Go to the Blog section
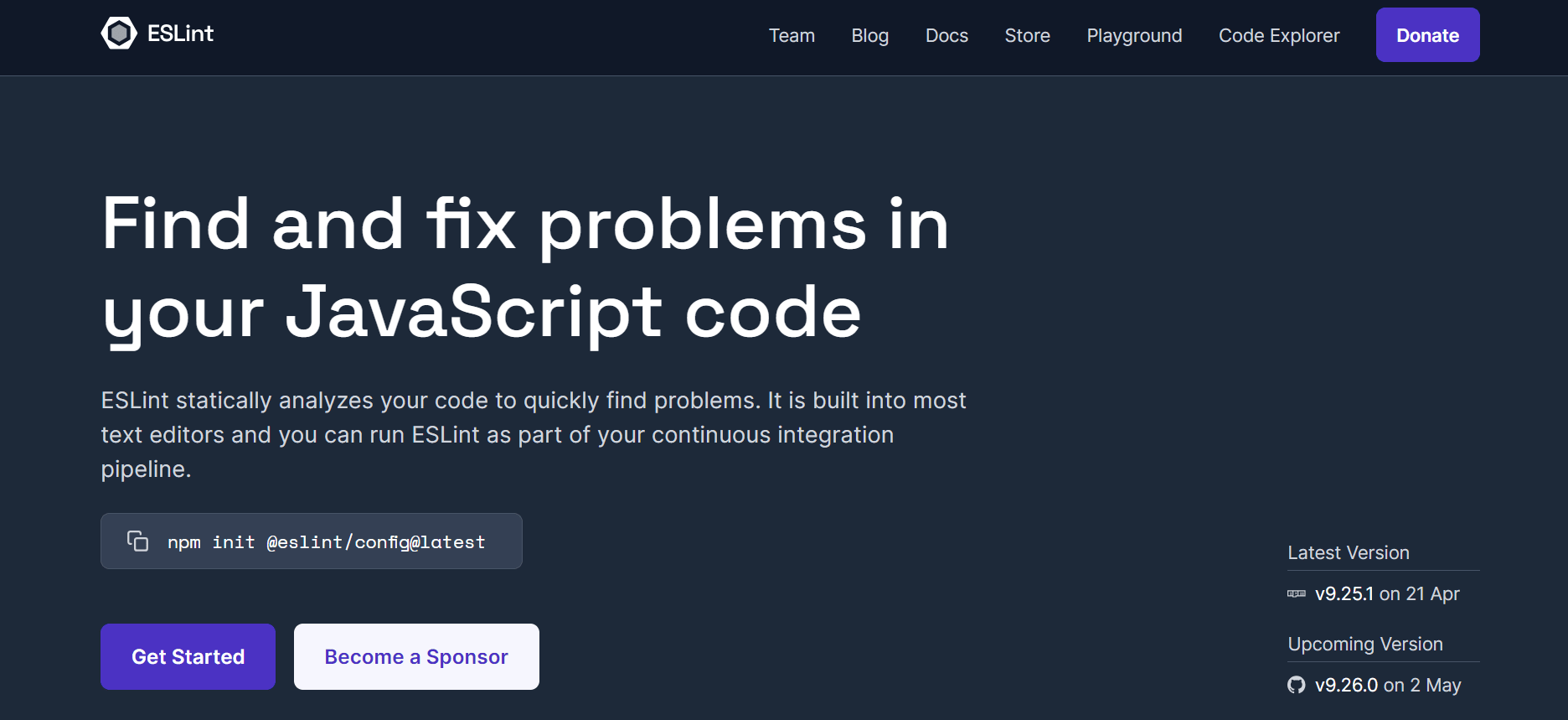 tap(869, 36)
